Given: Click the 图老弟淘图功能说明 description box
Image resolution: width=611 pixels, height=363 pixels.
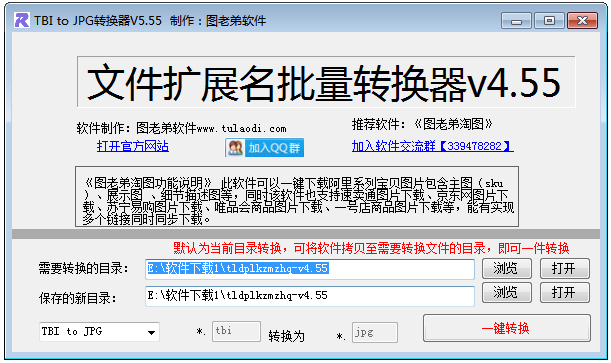Looking at the screenshot, I should pos(297,197).
